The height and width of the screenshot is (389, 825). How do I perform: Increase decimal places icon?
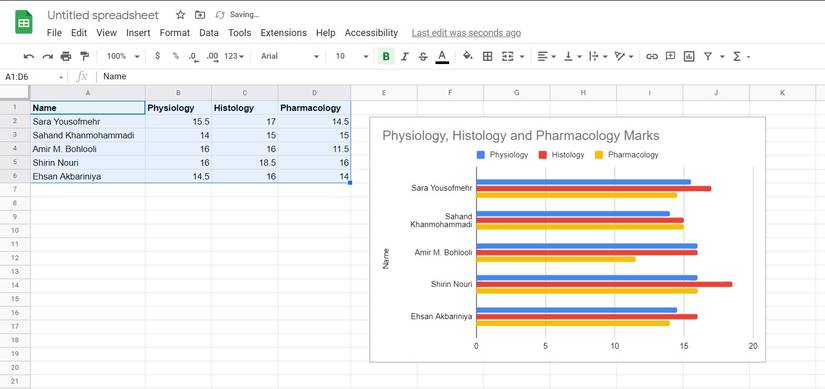click(x=213, y=56)
